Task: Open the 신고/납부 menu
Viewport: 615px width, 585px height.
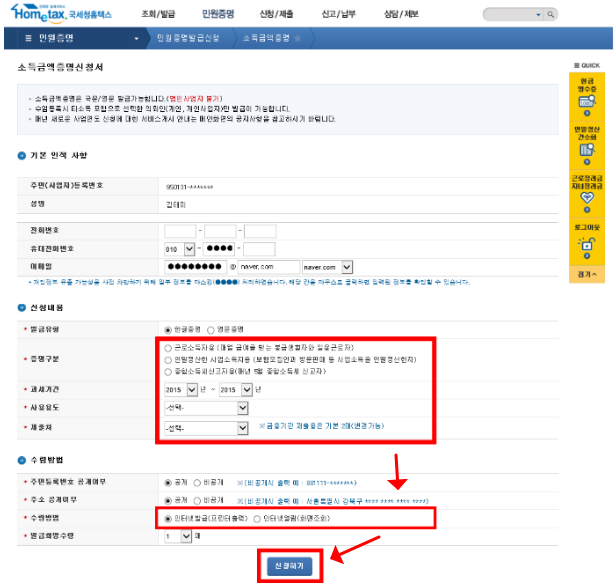Action: [x=338, y=14]
